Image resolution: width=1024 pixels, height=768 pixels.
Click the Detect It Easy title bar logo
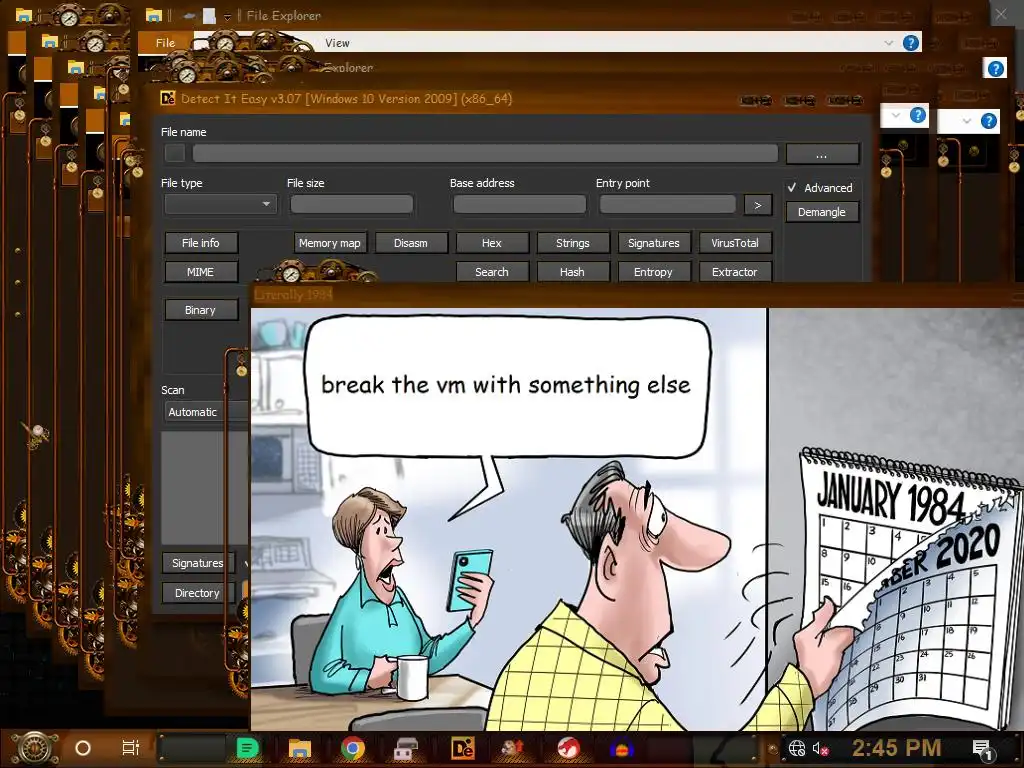(168, 99)
